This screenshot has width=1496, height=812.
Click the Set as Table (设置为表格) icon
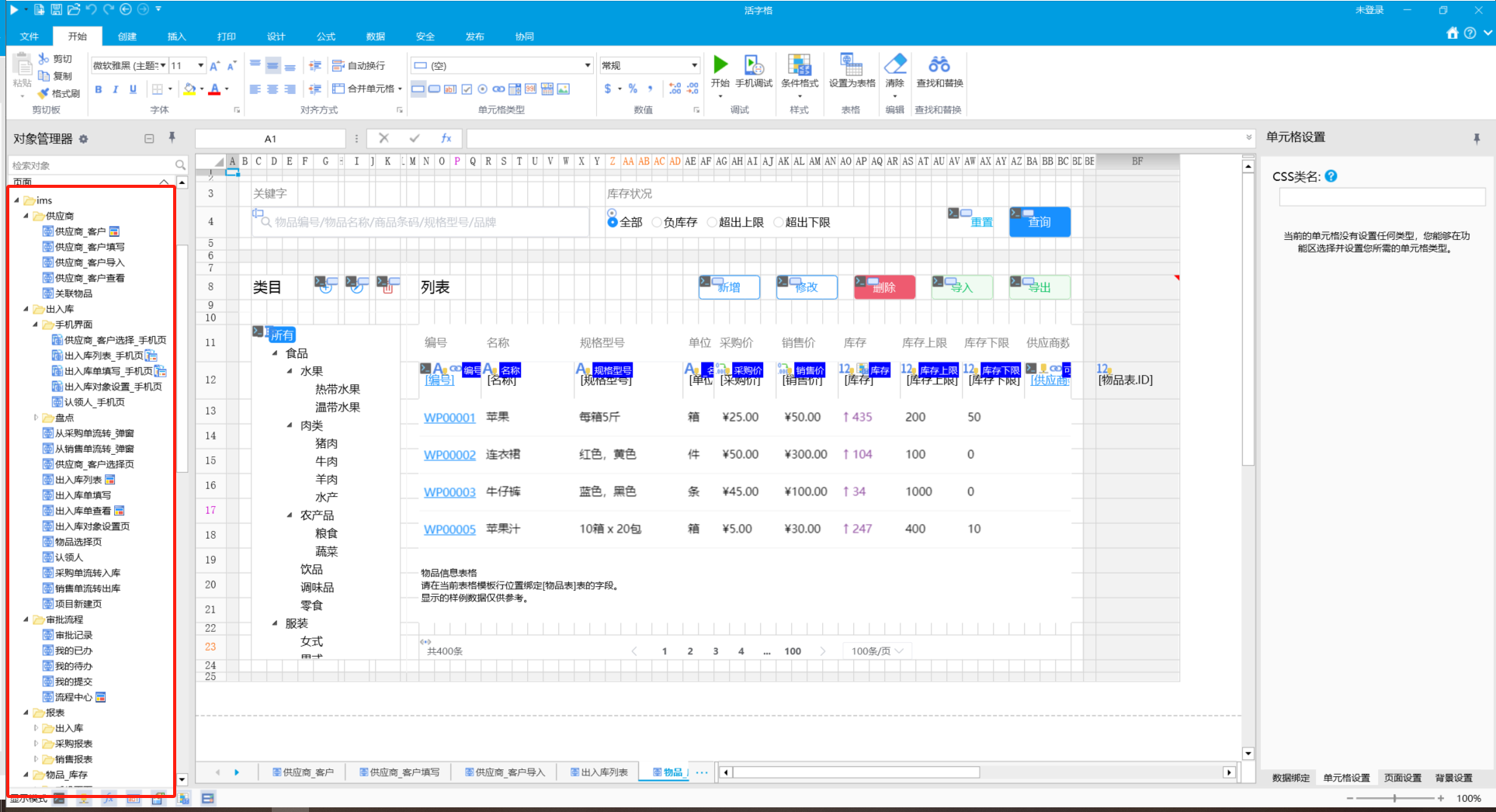tap(852, 64)
